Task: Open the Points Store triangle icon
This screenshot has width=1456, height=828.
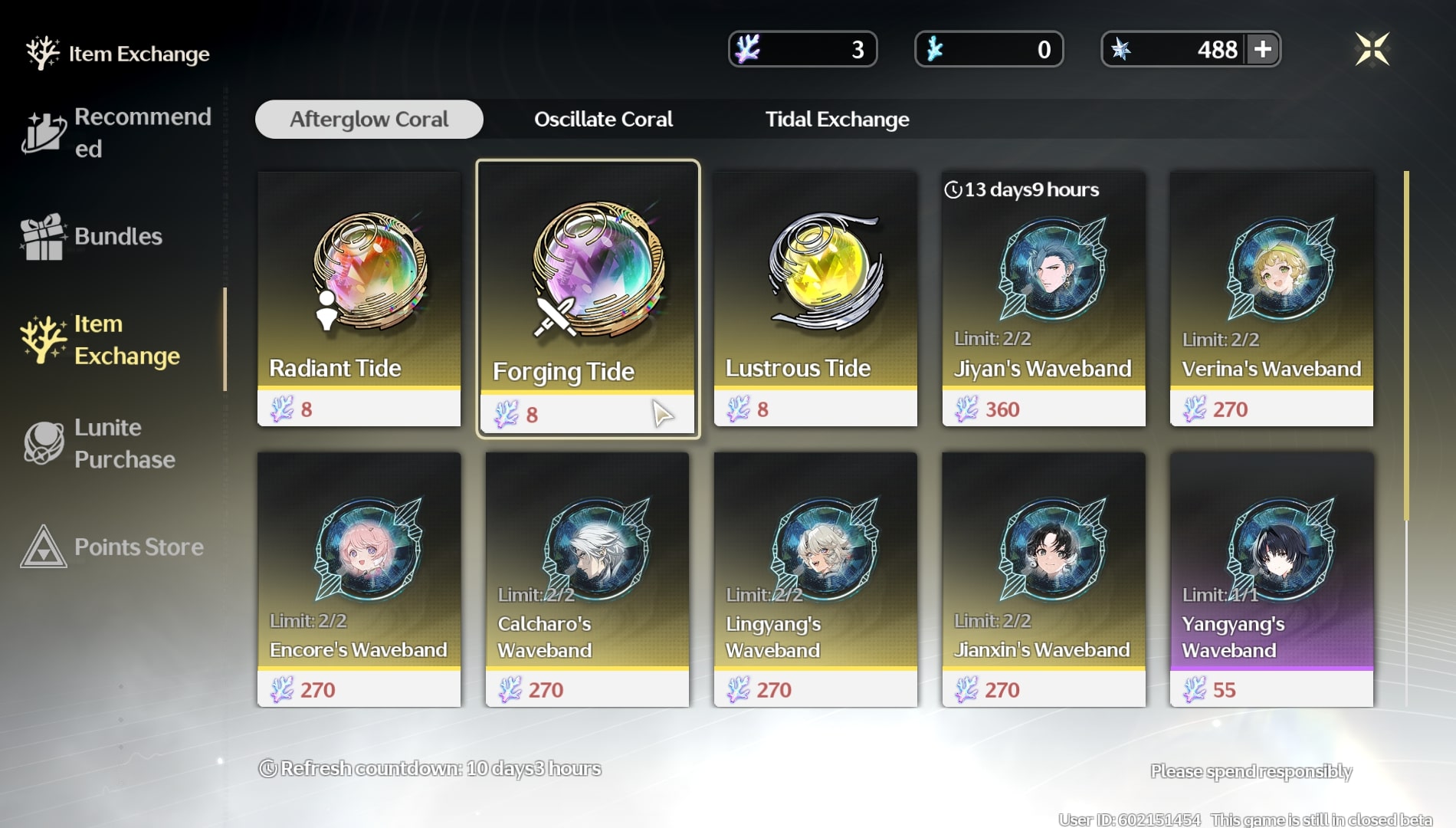Action: pos(43,547)
